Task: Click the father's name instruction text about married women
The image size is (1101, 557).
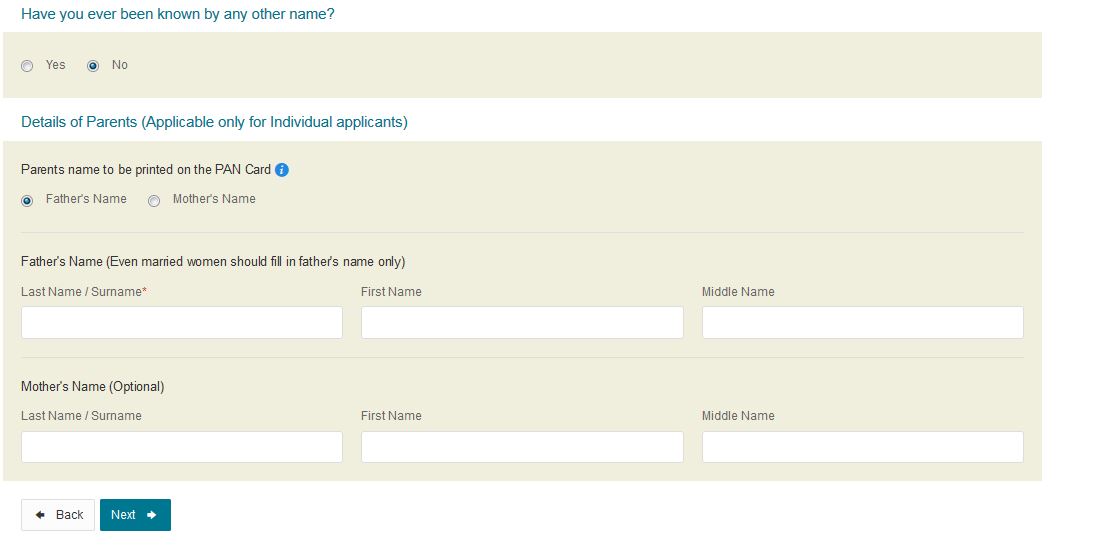Action: [213, 262]
